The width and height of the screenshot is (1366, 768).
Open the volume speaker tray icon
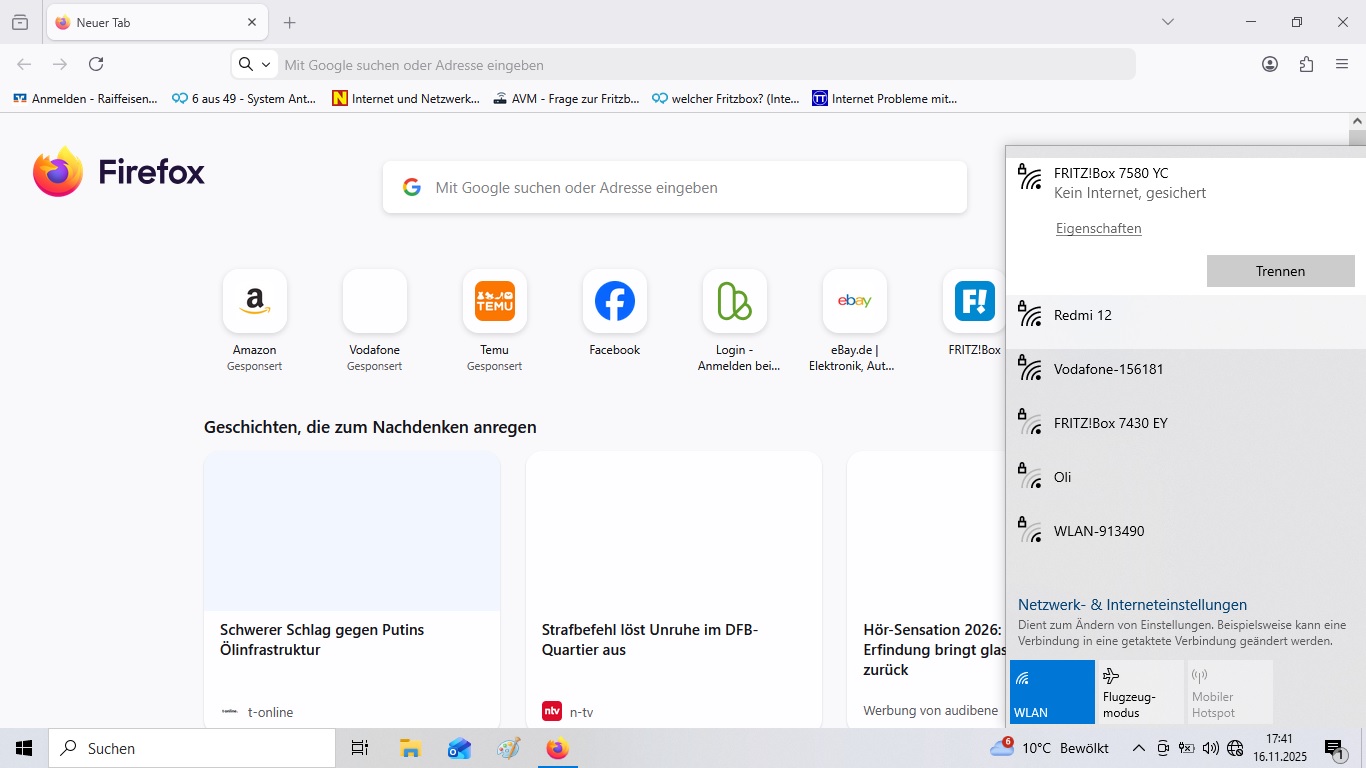click(x=1211, y=748)
